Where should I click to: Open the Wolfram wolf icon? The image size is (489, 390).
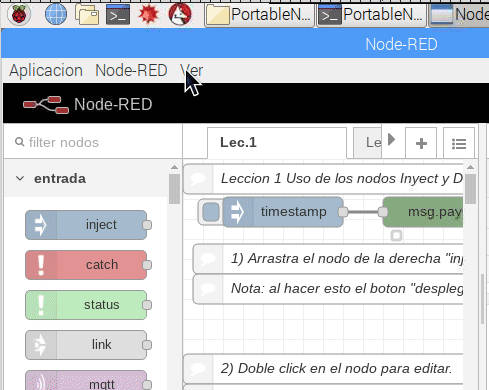[x=180, y=14]
